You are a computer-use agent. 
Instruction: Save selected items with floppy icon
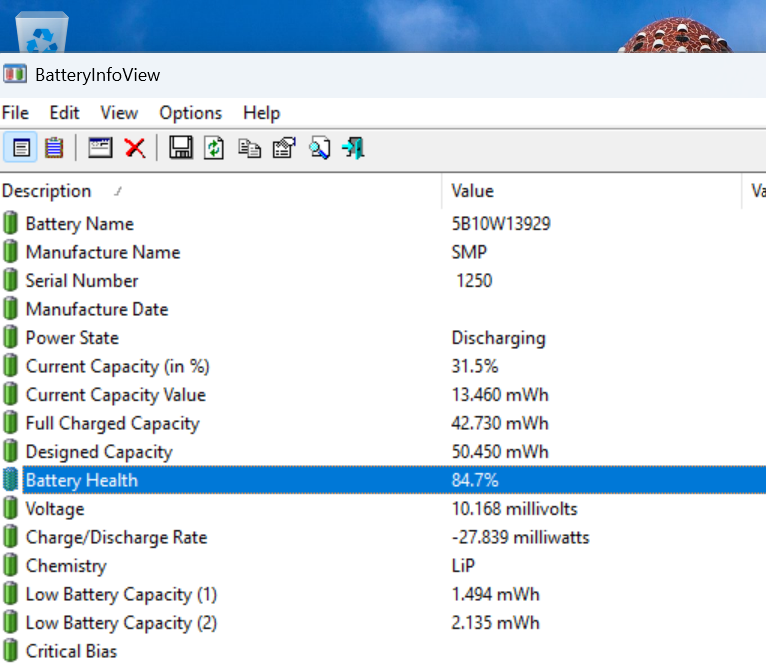pos(181,148)
